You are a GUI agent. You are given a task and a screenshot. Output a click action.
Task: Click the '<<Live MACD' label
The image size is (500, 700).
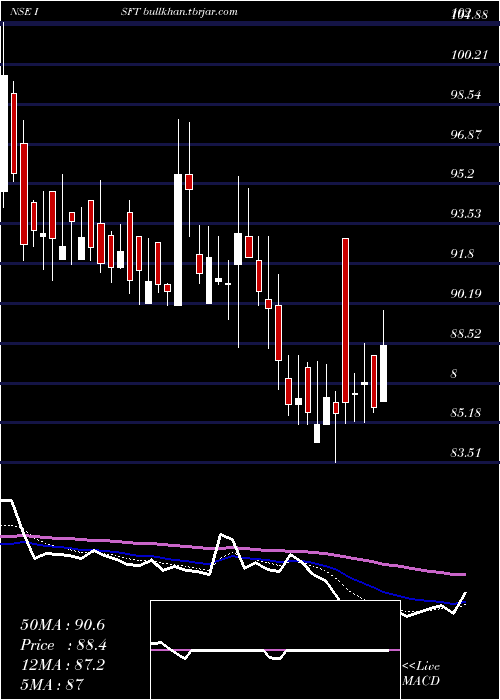click(x=421, y=673)
